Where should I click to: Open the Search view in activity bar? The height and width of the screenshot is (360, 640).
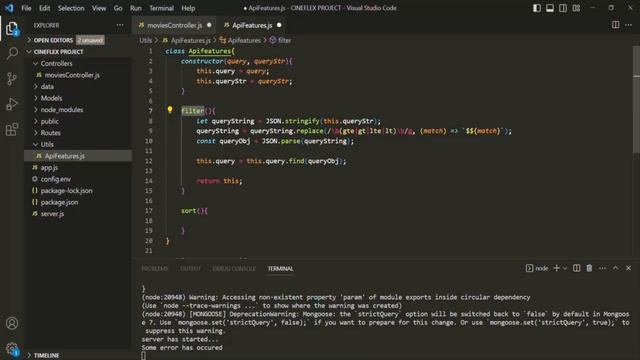(12, 53)
